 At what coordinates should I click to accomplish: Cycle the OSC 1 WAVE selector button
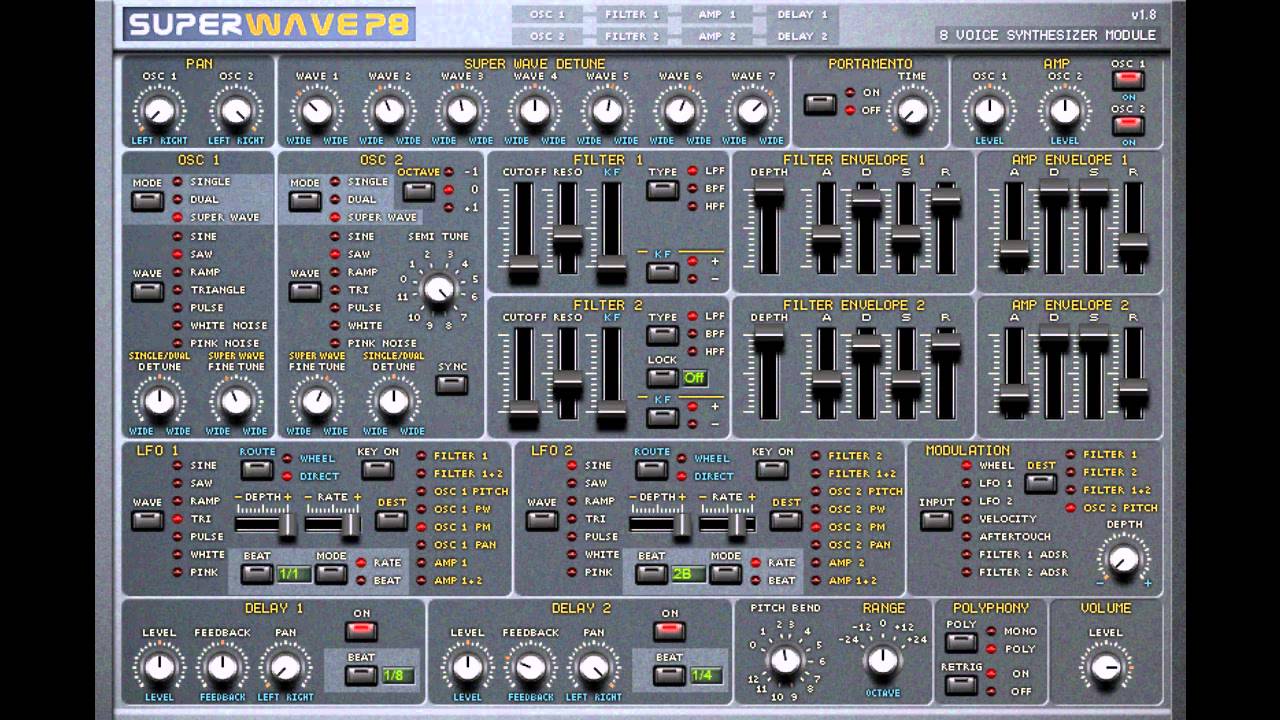point(147,291)
